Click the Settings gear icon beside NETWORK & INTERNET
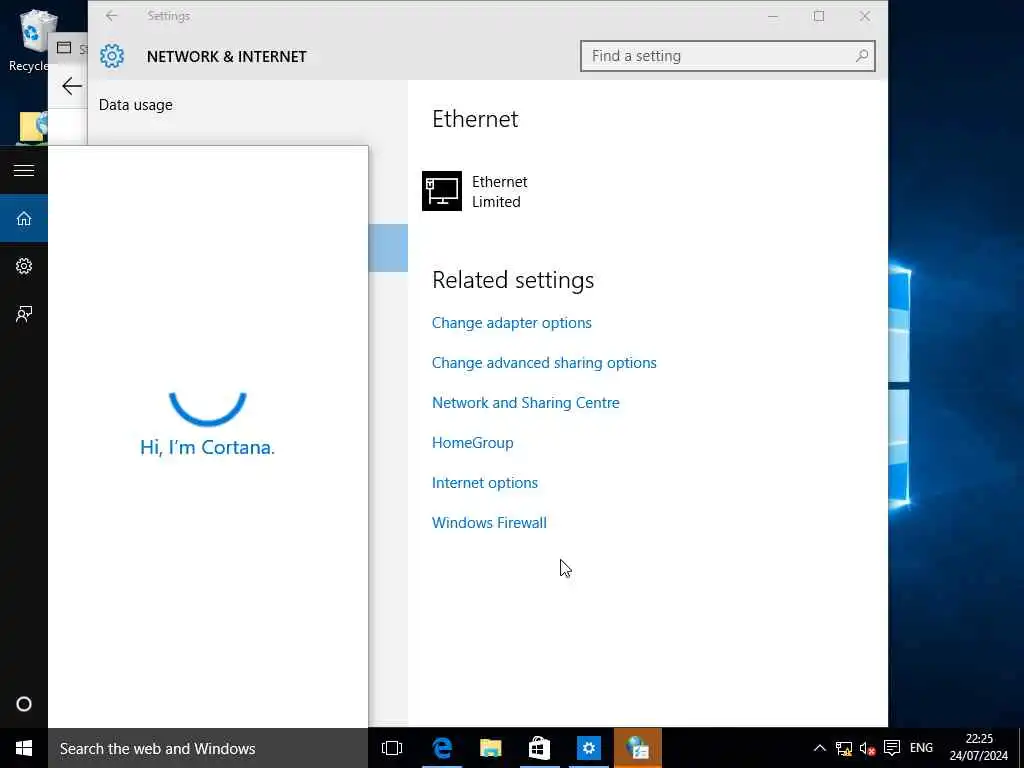 pyautogui.click(x=112, y=56)
